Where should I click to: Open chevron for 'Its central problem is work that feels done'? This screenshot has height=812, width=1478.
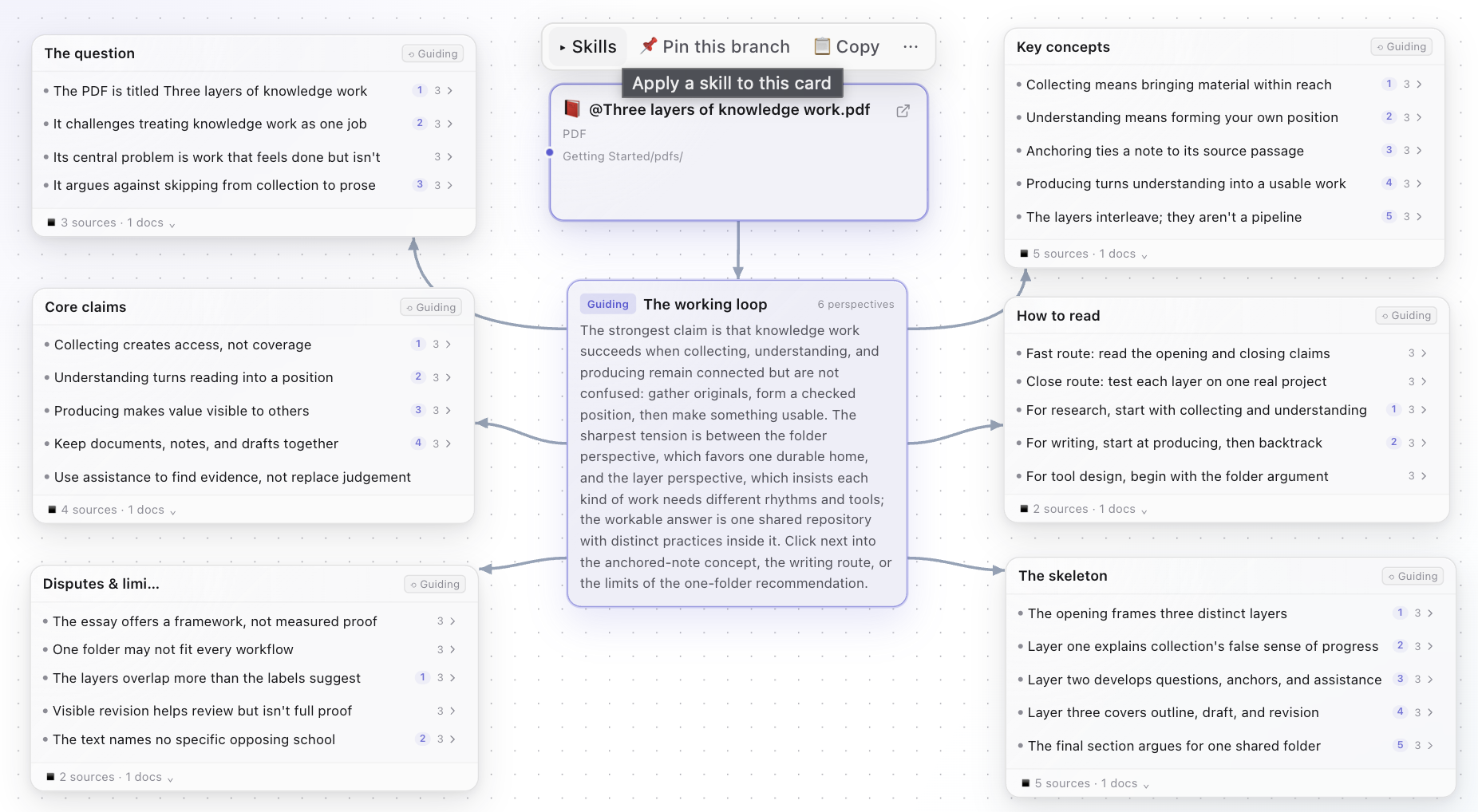click(x=450, y=157)
